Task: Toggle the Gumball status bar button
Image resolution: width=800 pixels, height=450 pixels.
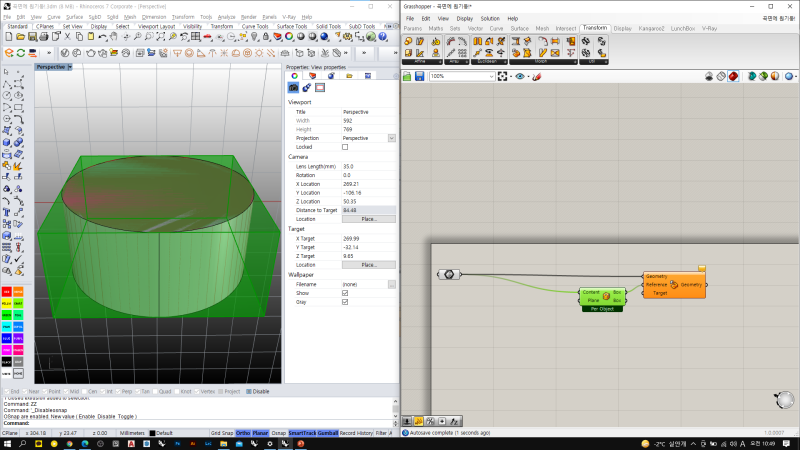Action: 327,433
